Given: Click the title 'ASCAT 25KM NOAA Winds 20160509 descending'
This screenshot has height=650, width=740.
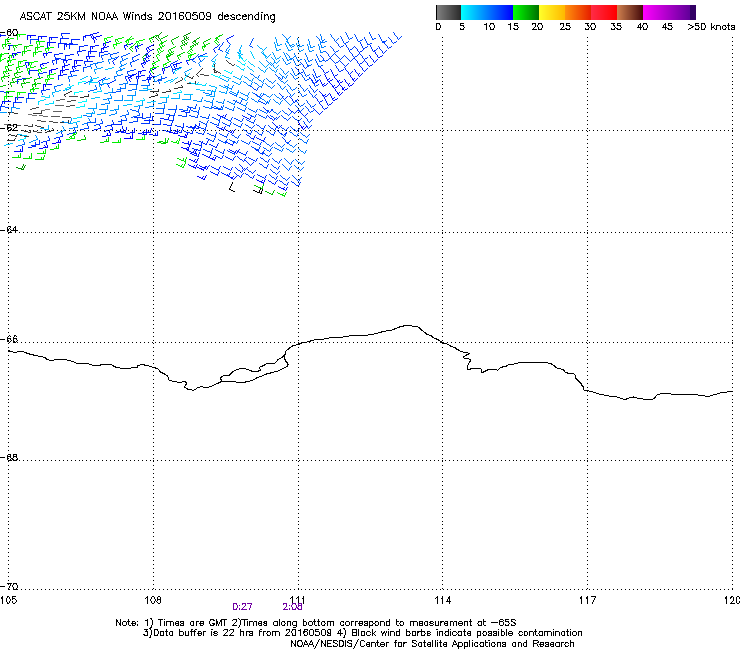Looking at the screenshot, I should pos(147,17).
